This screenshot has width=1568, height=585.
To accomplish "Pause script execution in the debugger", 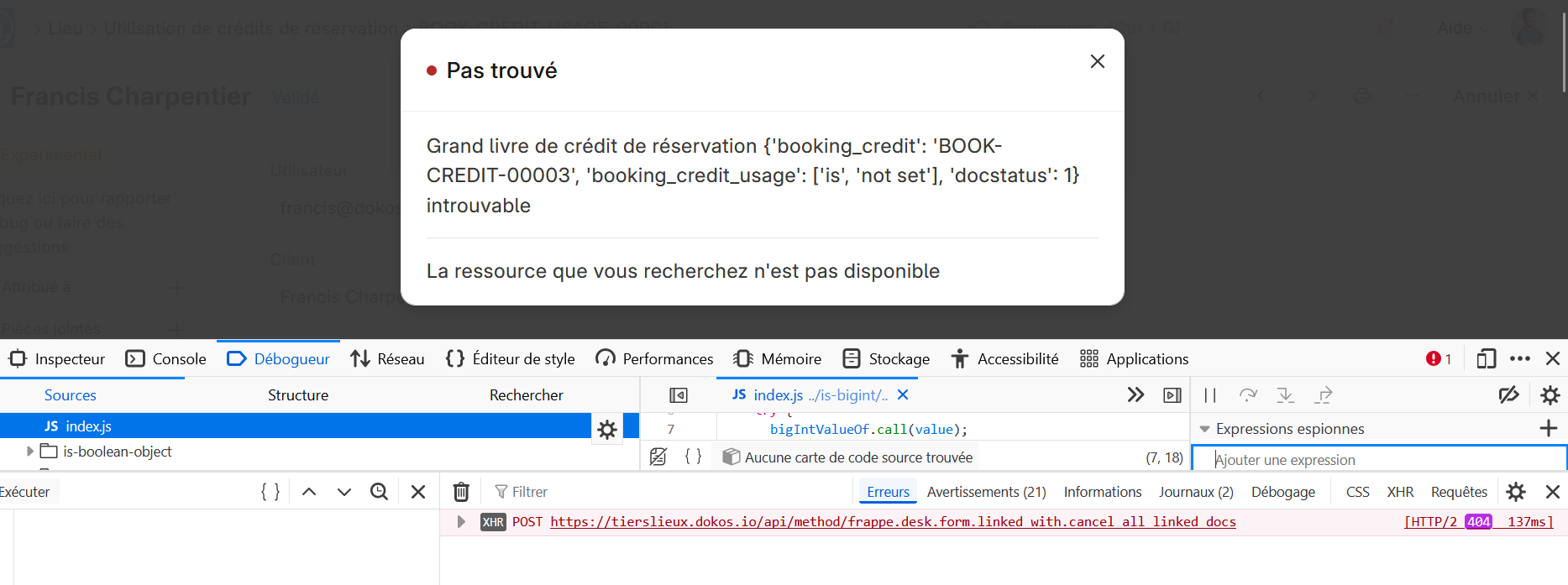I will click(1209, 395).
